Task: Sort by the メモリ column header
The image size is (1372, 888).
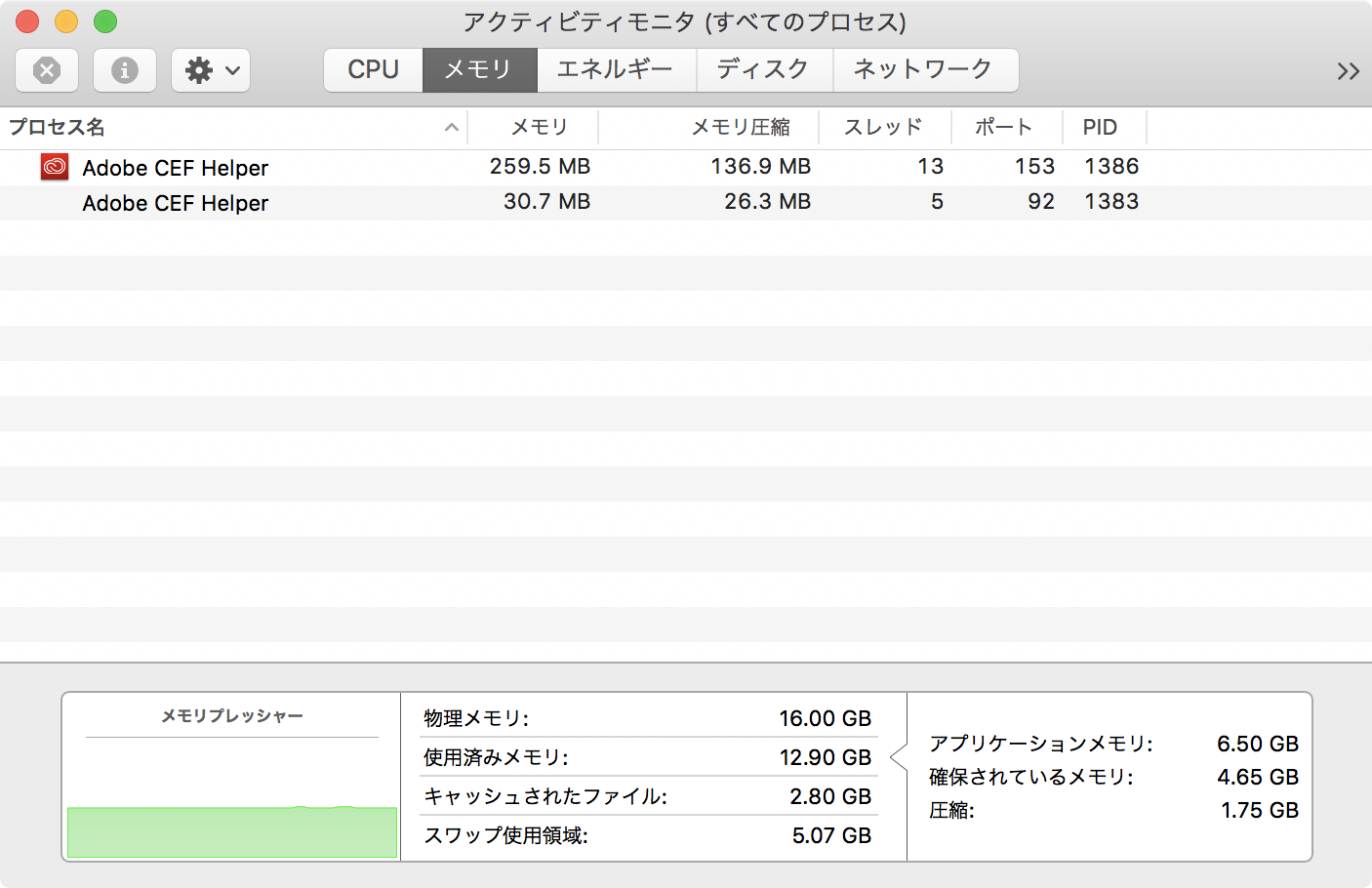Action: 533,128
